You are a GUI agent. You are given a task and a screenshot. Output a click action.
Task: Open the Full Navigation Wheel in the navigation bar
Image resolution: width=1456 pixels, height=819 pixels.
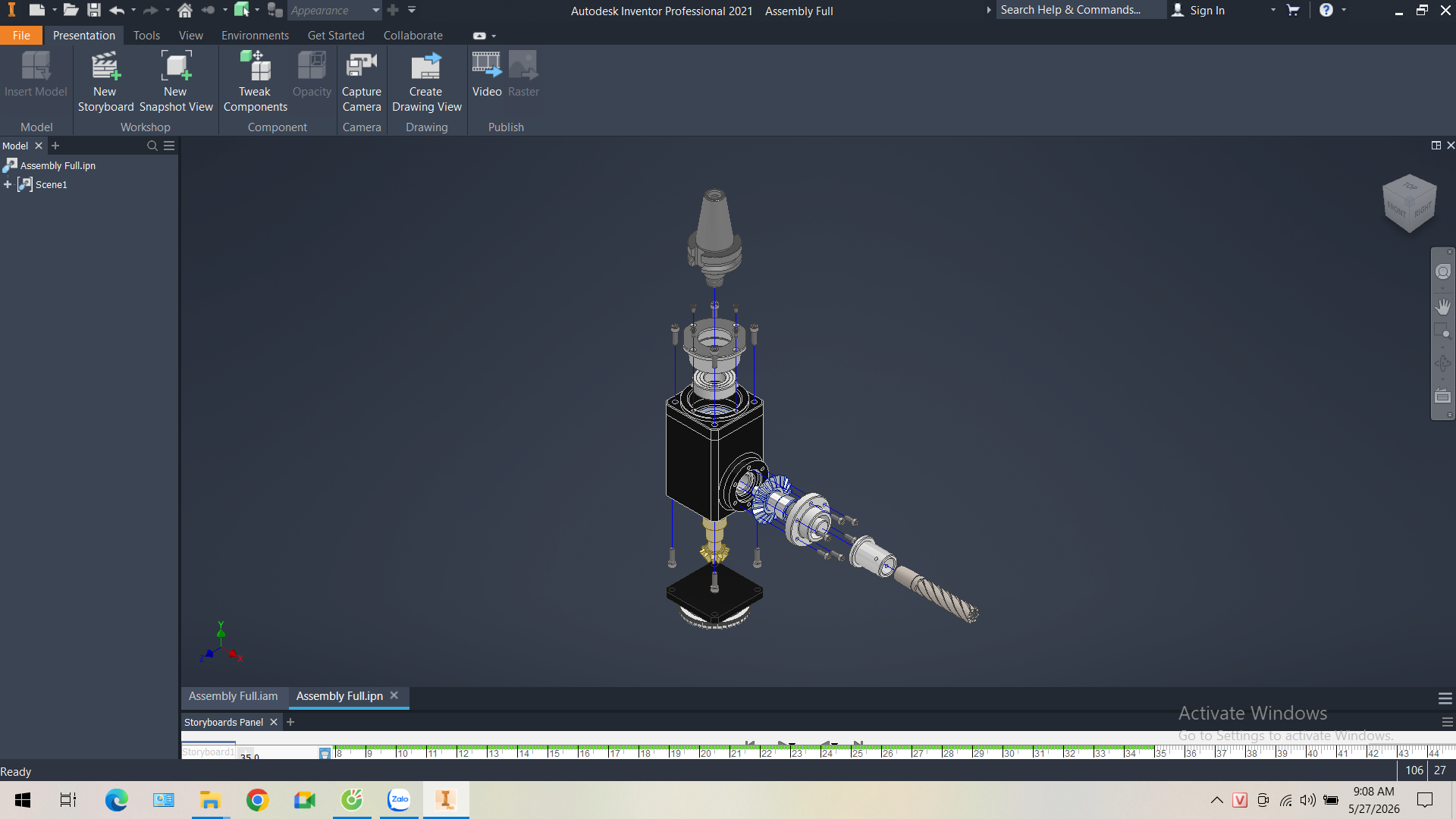1442,271
